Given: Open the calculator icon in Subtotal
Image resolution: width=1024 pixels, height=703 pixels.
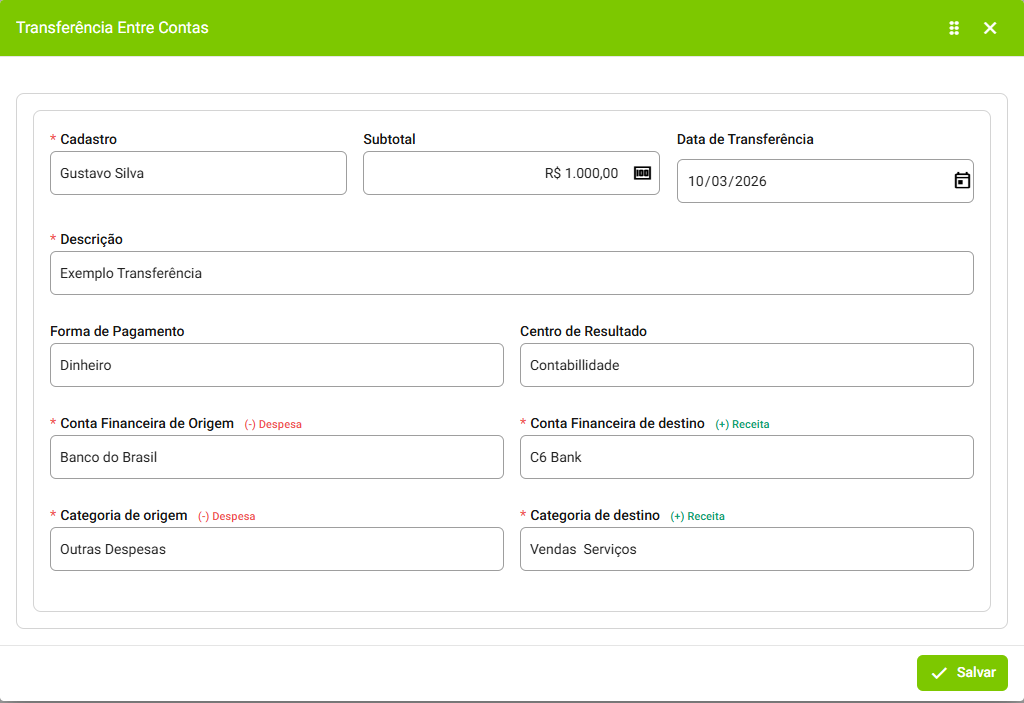Looking at the screenshot, I should click(642, 173).
